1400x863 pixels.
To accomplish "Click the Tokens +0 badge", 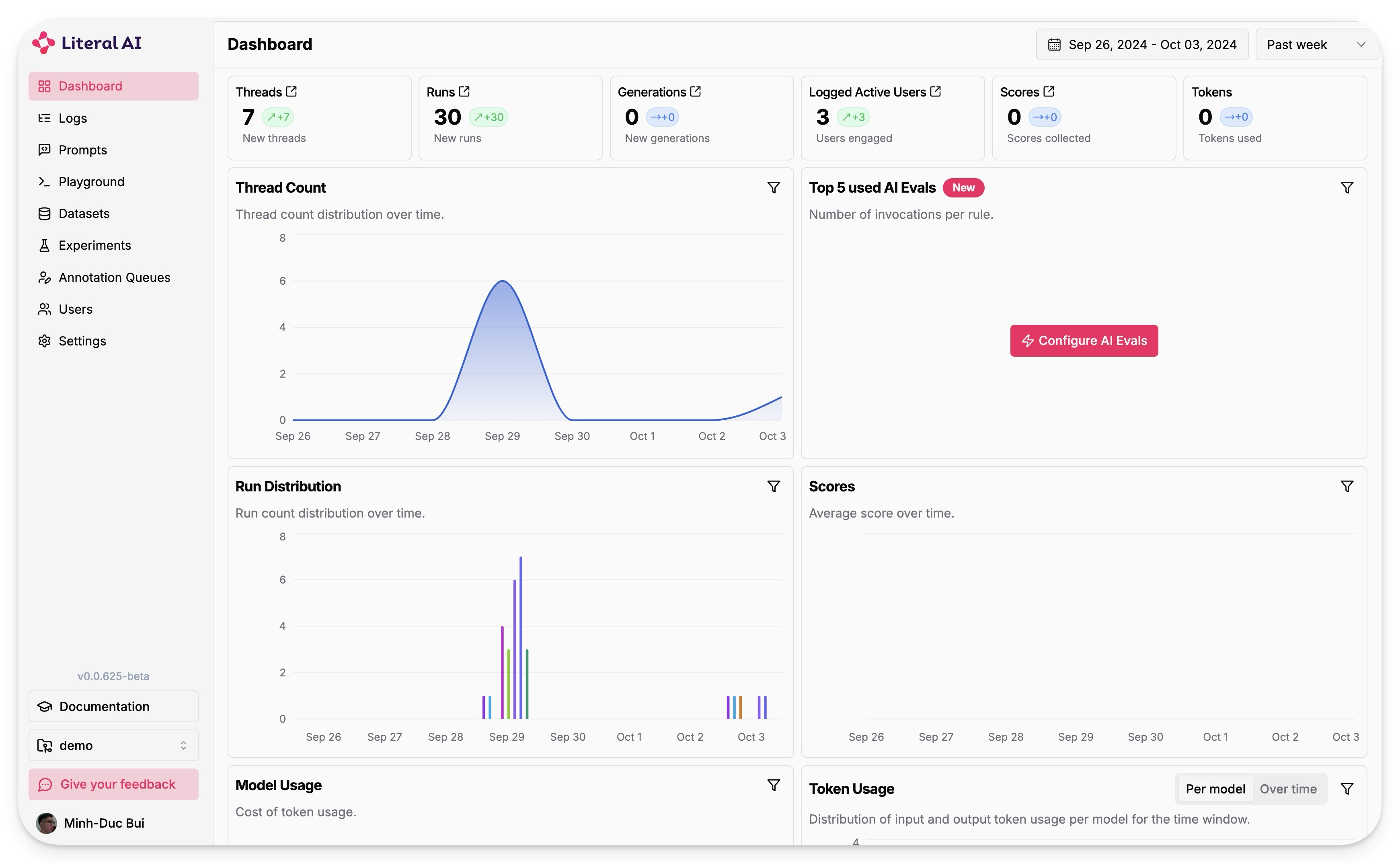I will click(1236, 117).
